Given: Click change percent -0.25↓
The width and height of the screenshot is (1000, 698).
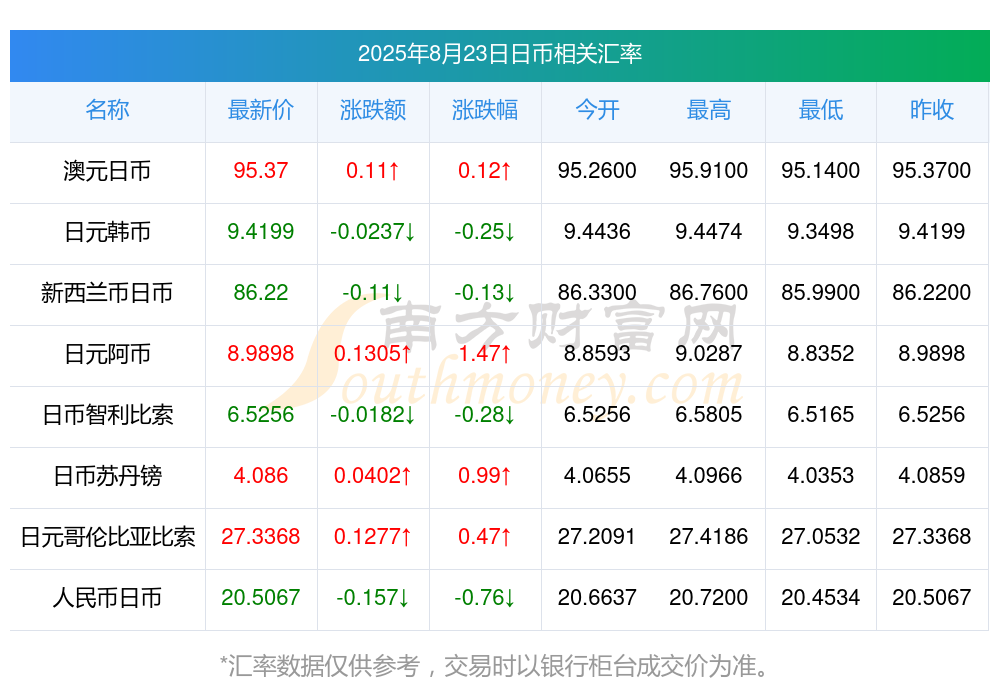Looking at the screenshot, I should tap(485, 232).
